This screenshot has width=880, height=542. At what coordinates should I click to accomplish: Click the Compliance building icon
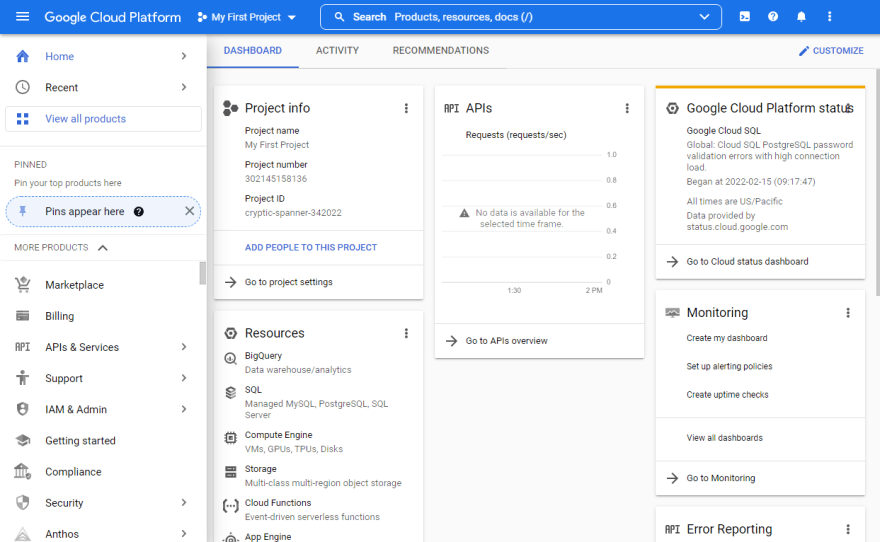coord(22,471)
